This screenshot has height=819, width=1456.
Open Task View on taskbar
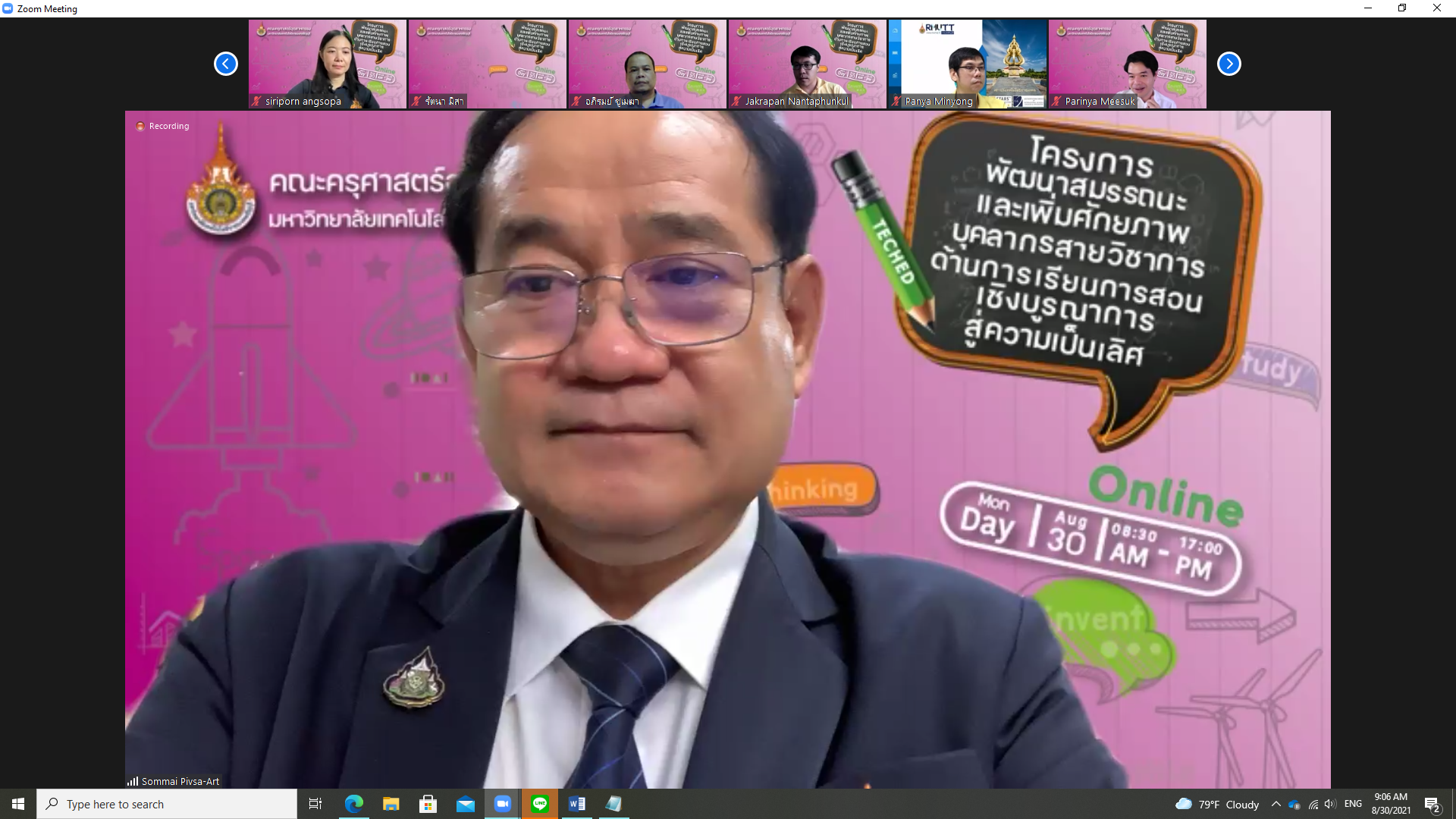[x=315, y=804]
